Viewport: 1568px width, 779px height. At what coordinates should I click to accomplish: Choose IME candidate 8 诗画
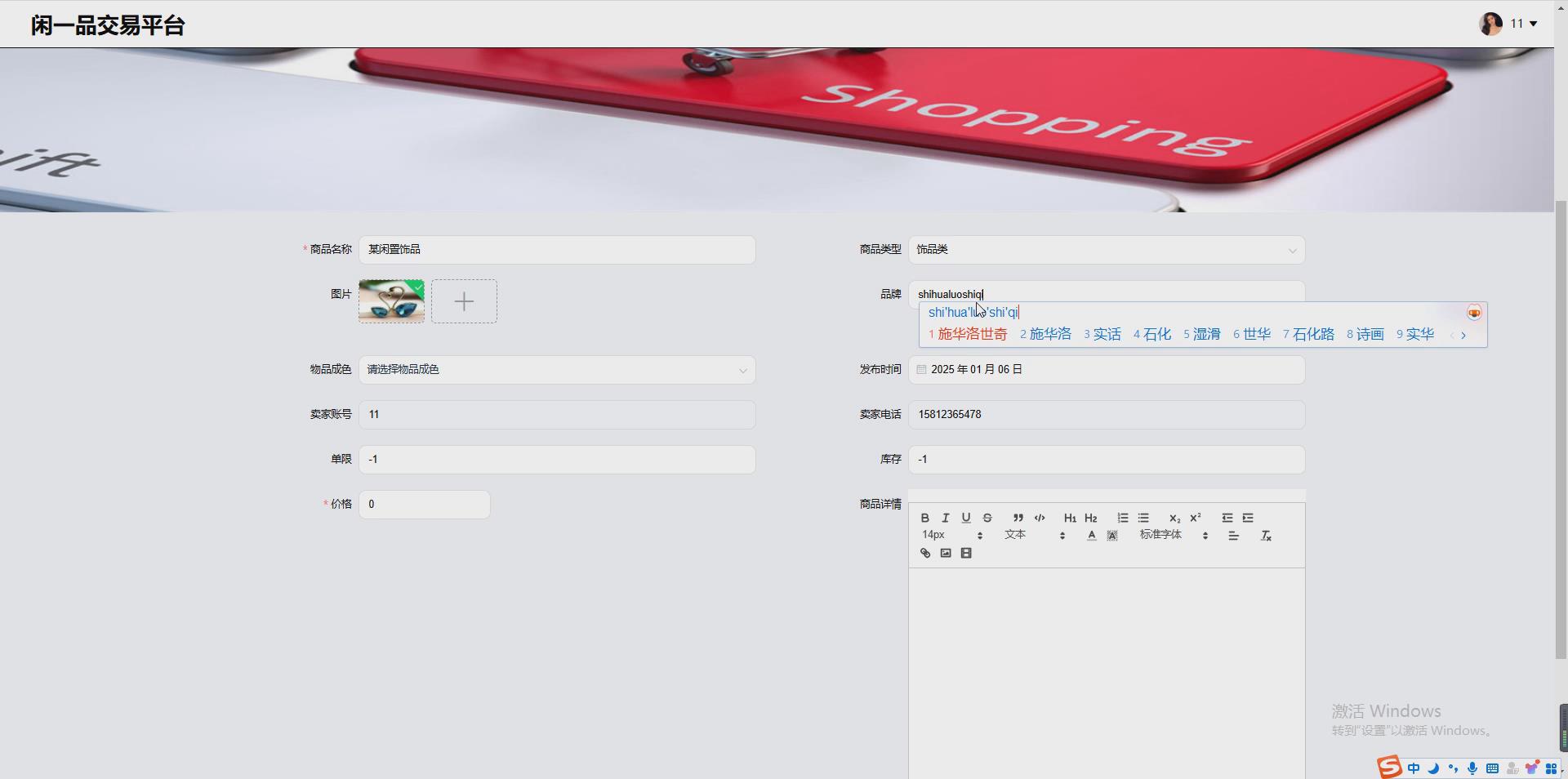(x=1365, y=334)
